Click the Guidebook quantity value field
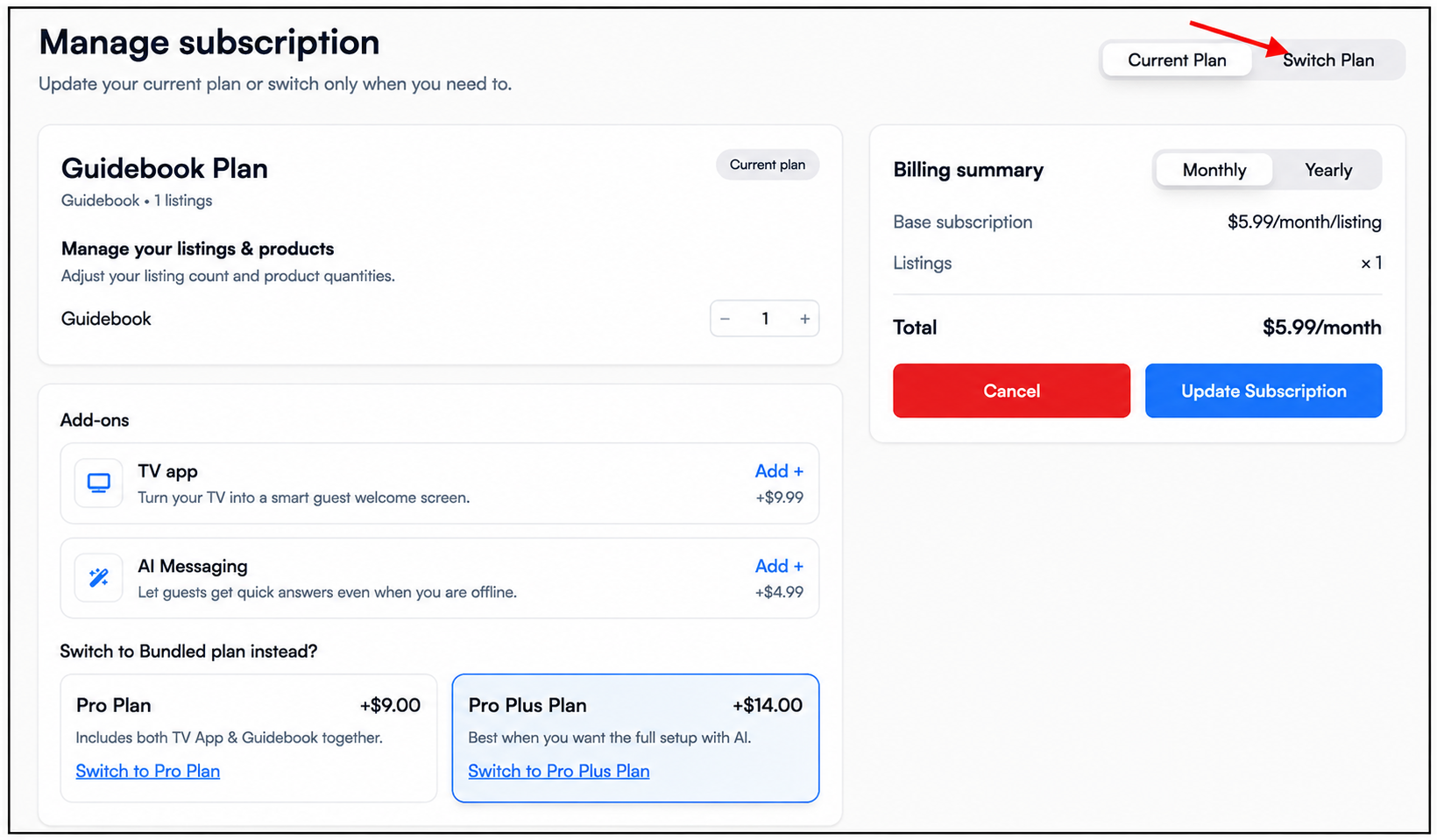The image size is (1437, 840). pos(765,319)
